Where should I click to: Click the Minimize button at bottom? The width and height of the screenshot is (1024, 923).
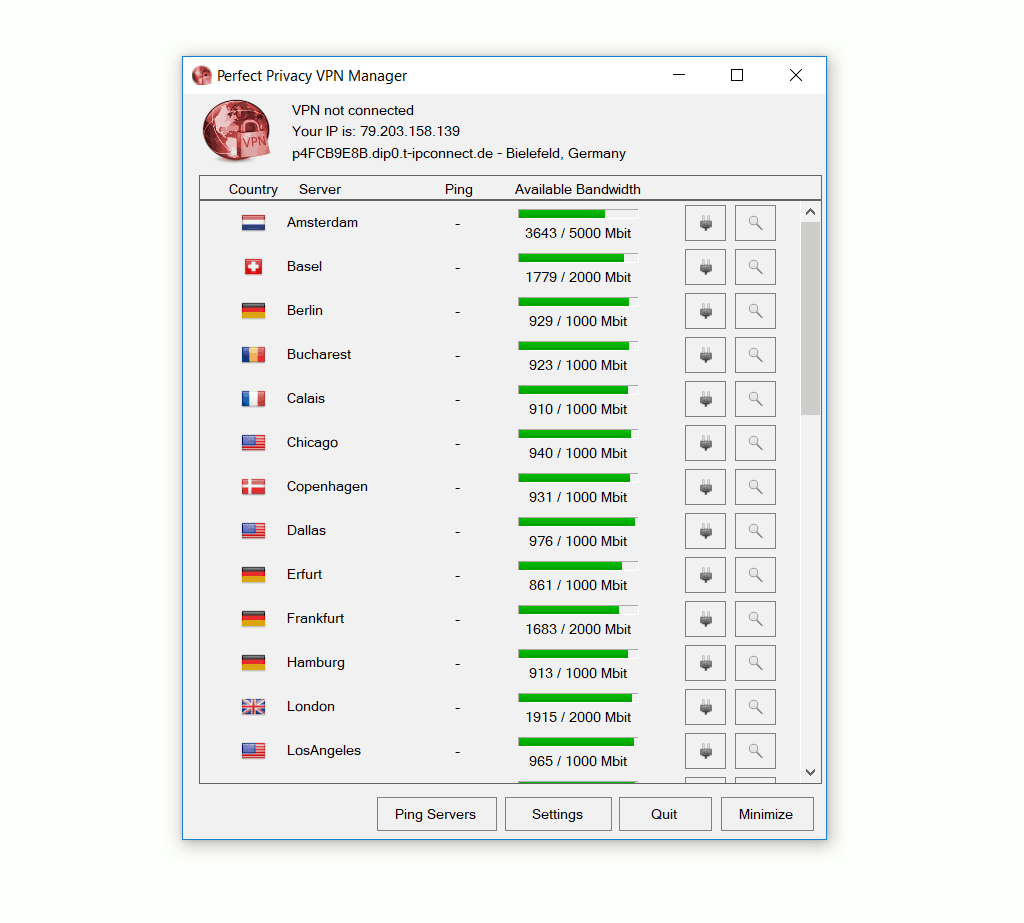(767, 814)
